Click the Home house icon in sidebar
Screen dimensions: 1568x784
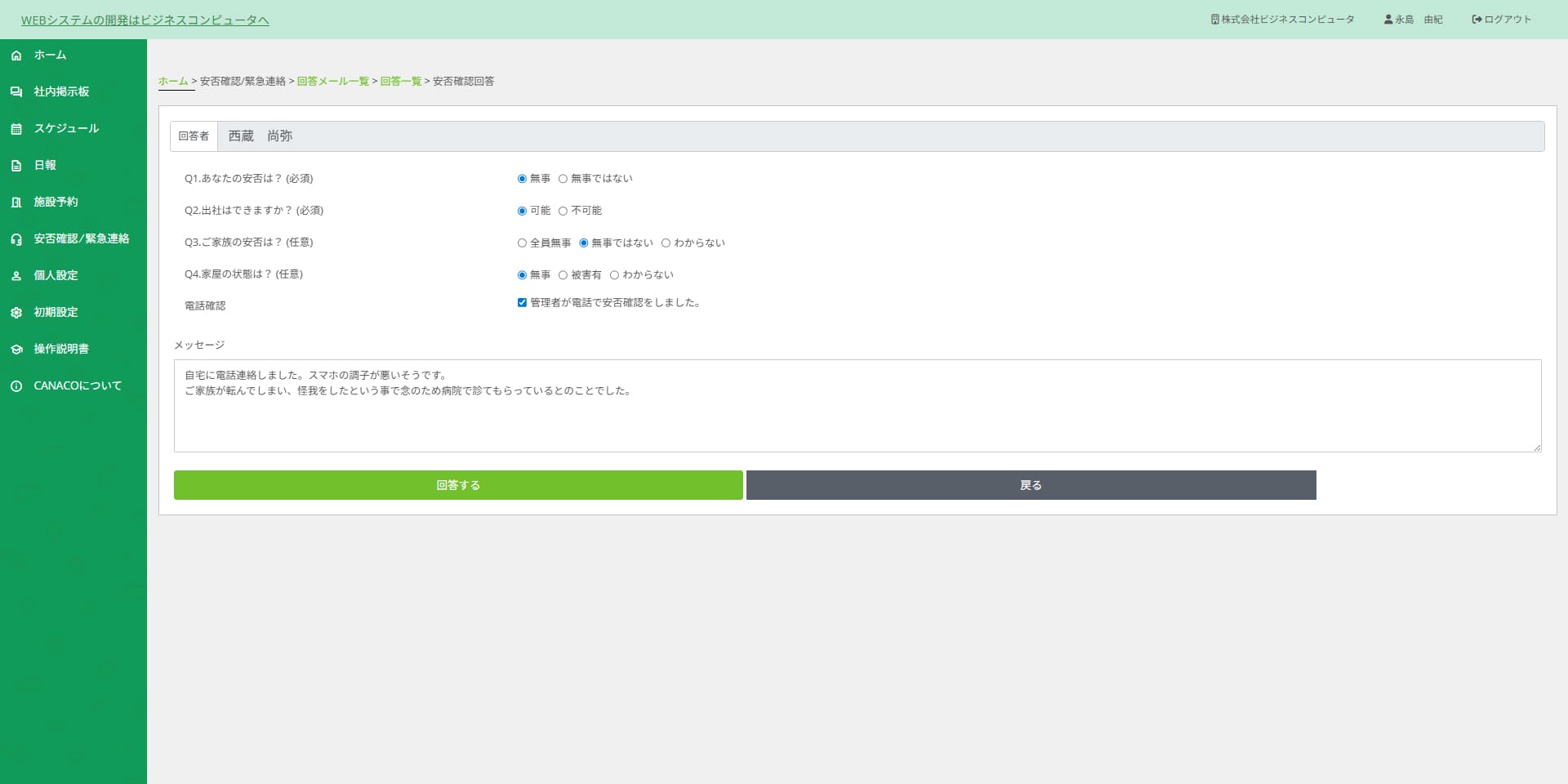(x=16, y=56)
